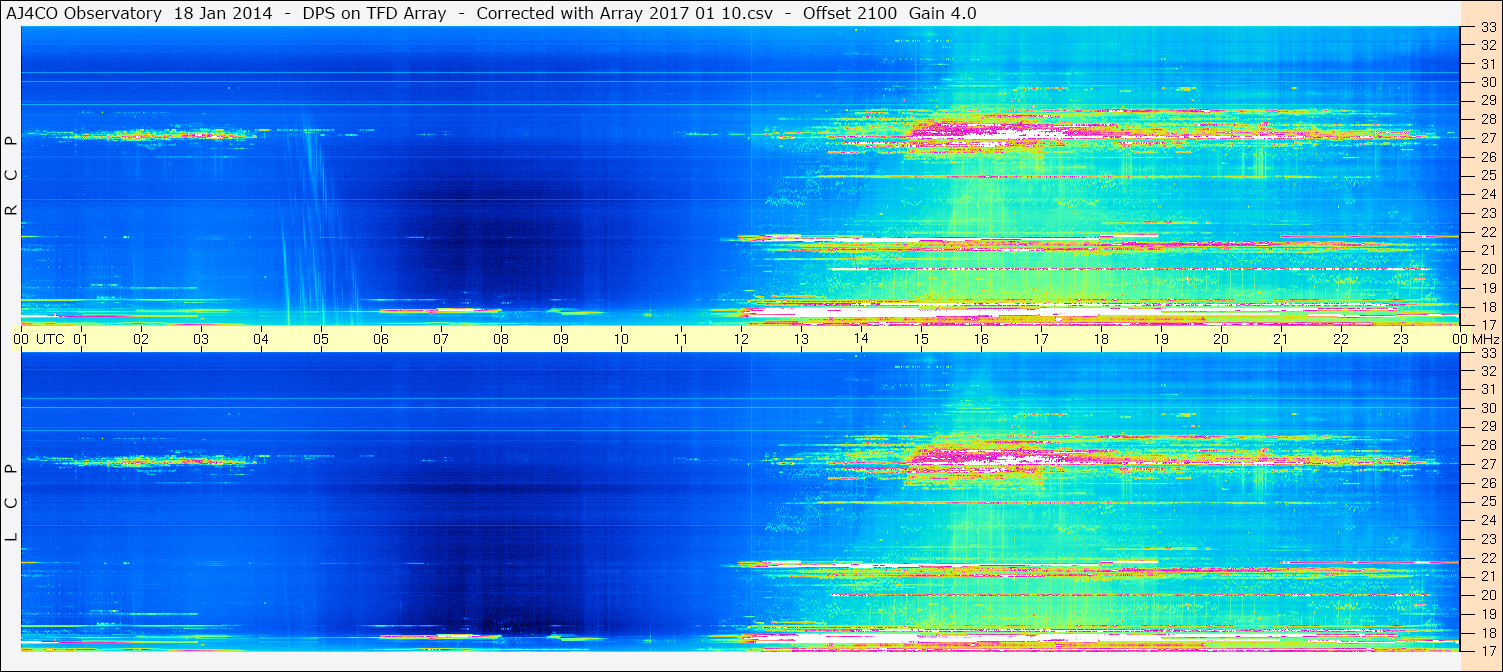
Task: Click the 33 MHz tick label of the LCP panel
Action: click(x=1488, y=352)
